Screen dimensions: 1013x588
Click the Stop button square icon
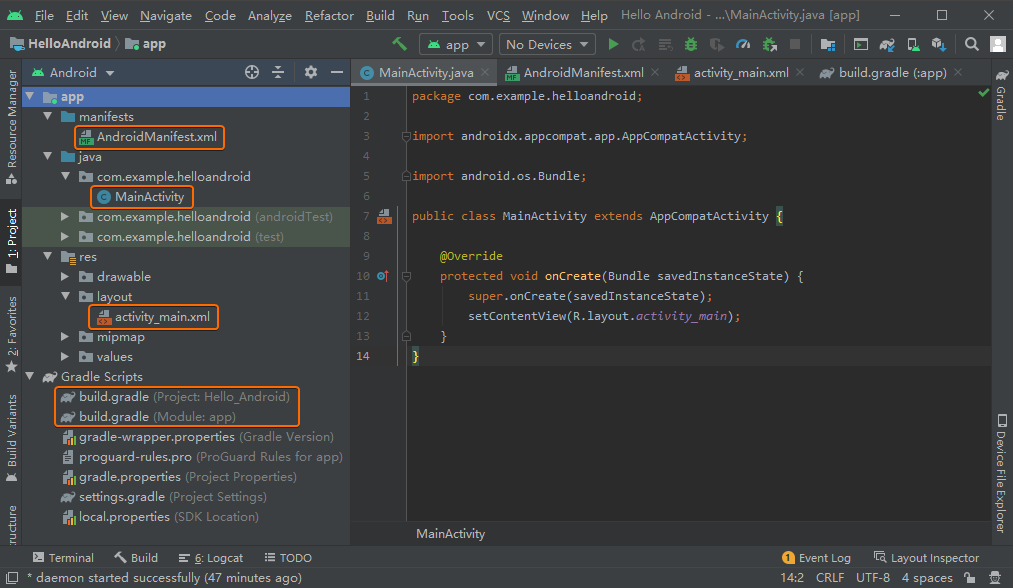tap(795, 44)
